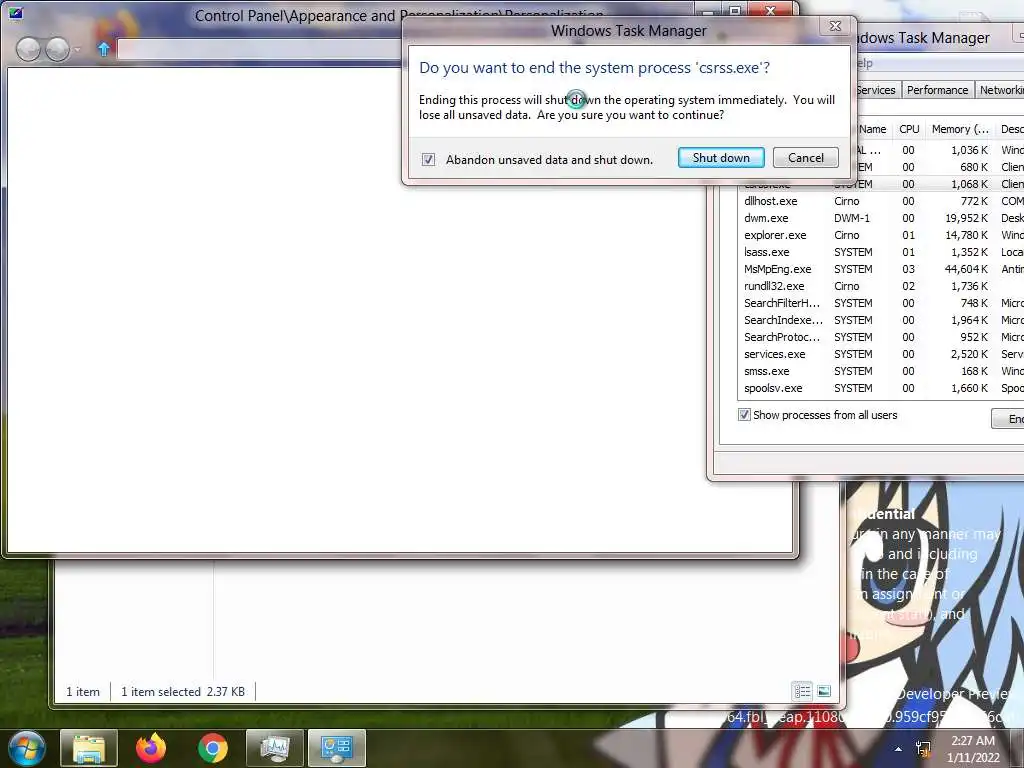Click the Shut down button in dialog
The height and width of the screenshot is (768, 1024).
point(721,157)
